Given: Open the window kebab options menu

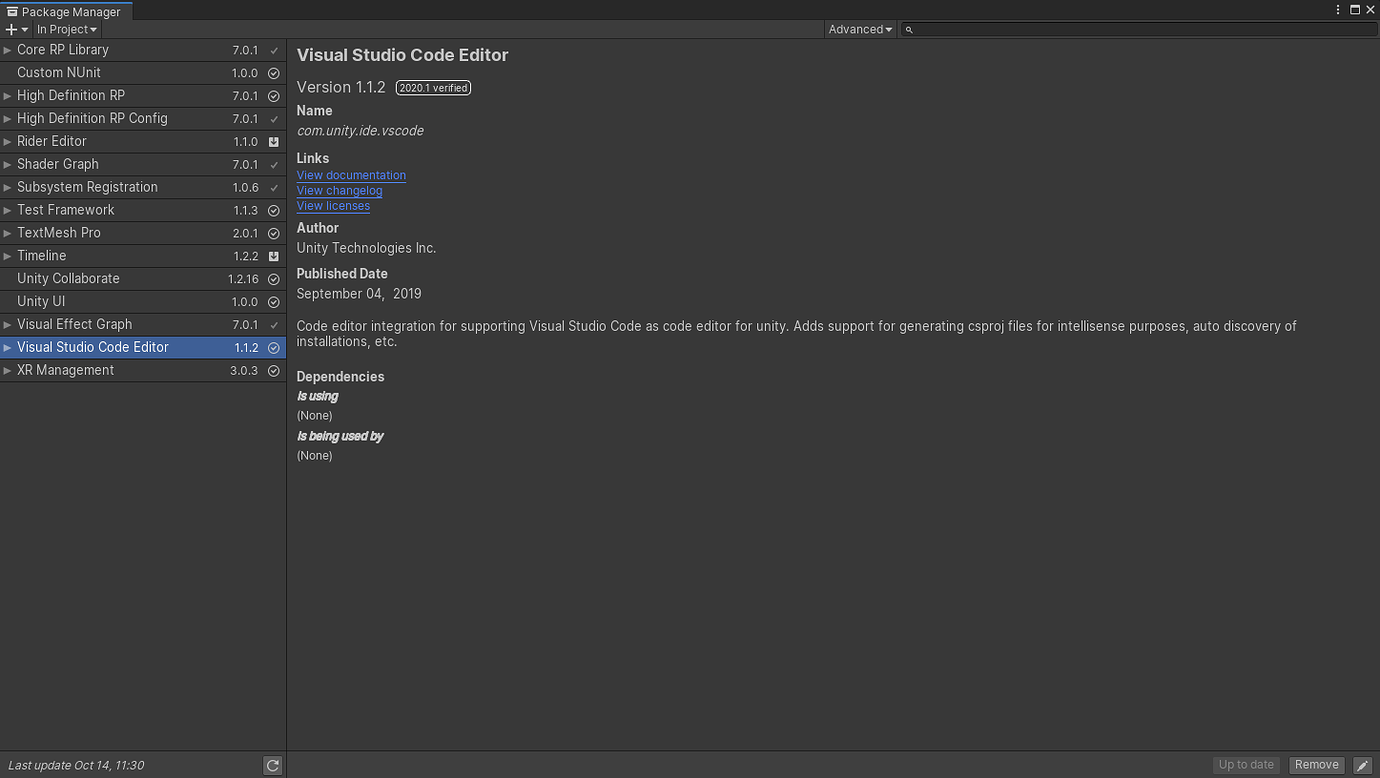Looking at the screenshot, I should pos(1338,10).
